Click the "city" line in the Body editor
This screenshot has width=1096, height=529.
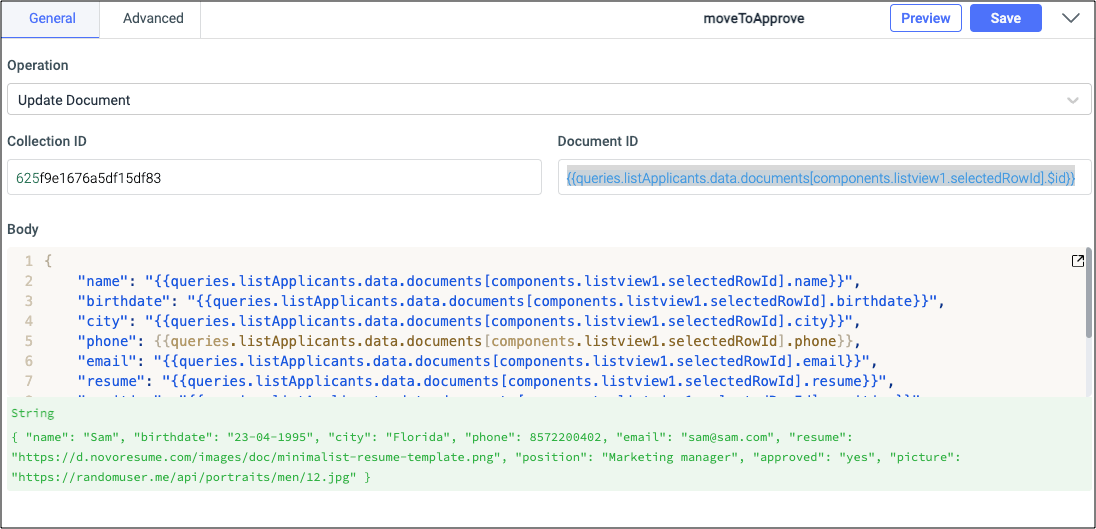pos(470,321)
